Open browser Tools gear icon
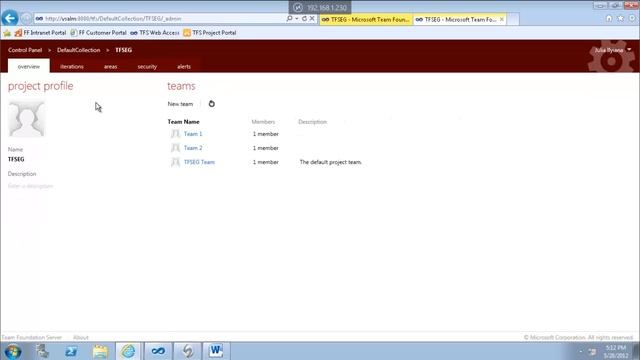The width and height of the screenshot is (640, 360). point(632,18)
